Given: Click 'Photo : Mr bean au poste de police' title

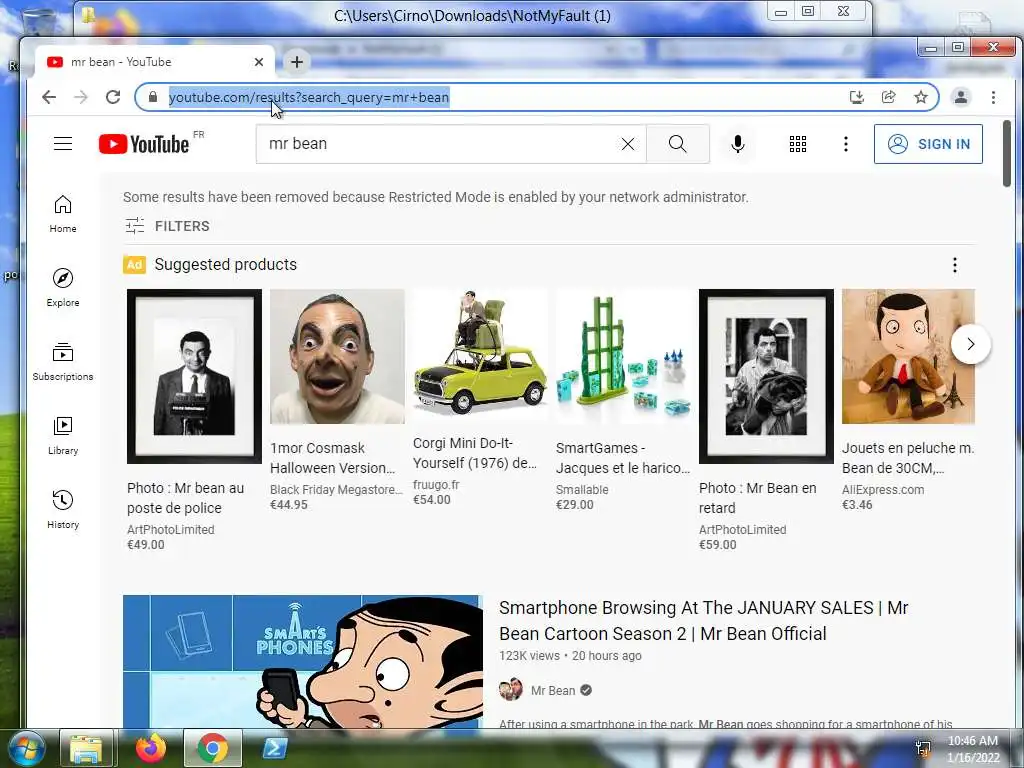Looking at the screenshot, I should [x=185, y=498].
